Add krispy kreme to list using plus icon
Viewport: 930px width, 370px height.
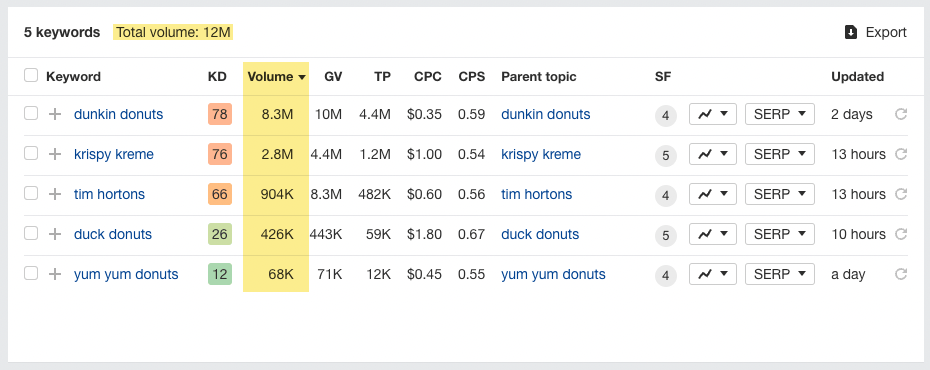55,155
